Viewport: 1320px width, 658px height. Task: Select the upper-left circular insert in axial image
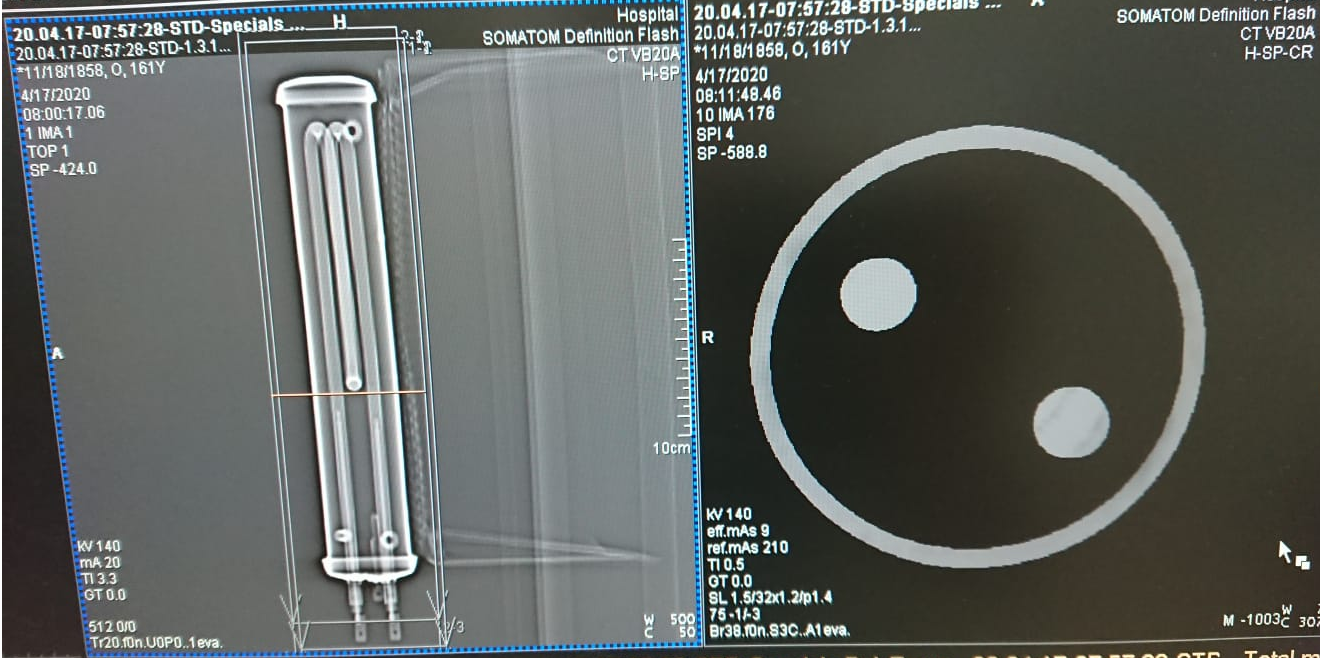pyautogui.click(x=878, y=294)
